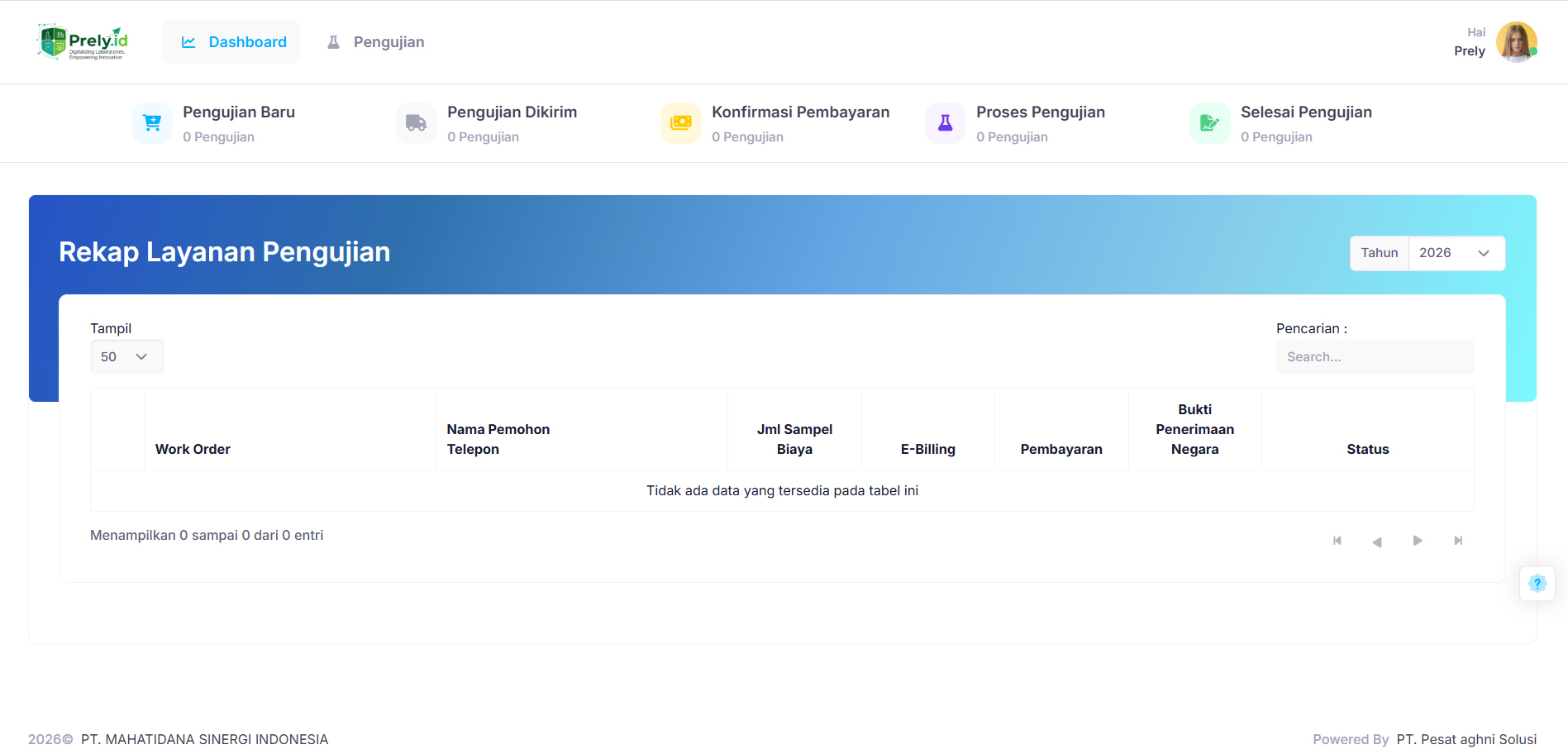Click the Pengujian Baru cart icon
1568x754 pixels.
152,123
